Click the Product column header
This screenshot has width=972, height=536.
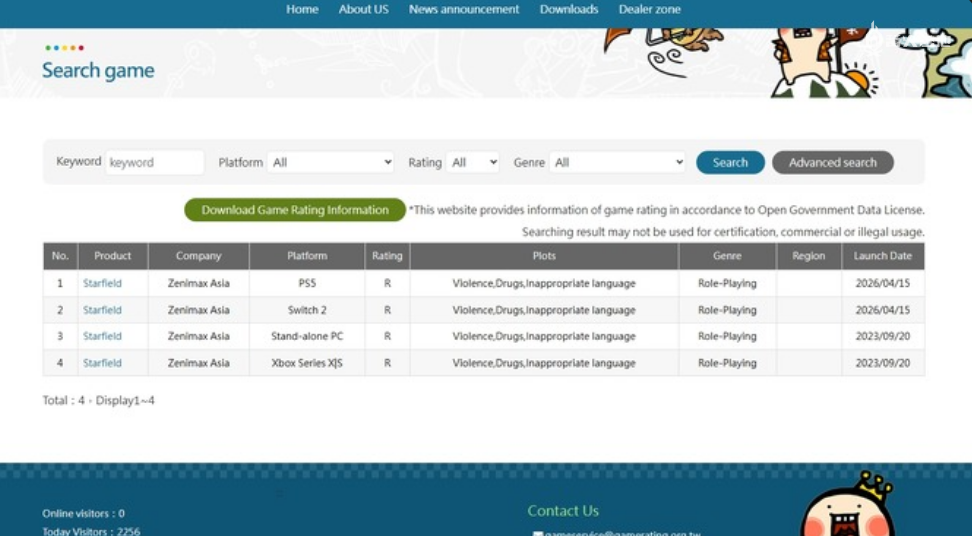tap(113, 256)
